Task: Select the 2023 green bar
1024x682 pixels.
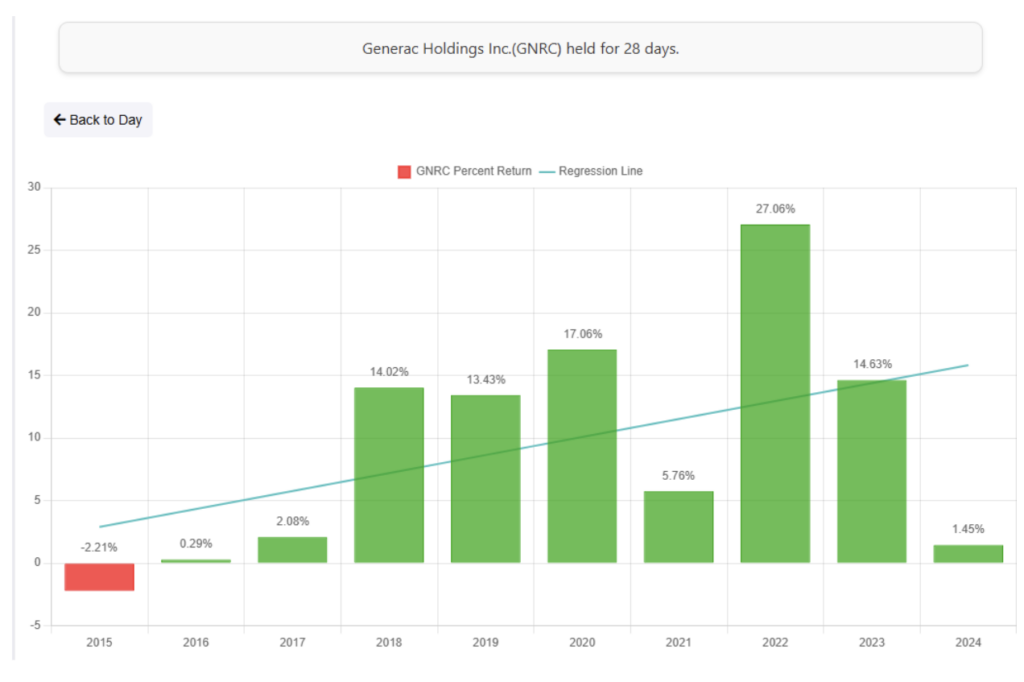Action: coord(872,472)
